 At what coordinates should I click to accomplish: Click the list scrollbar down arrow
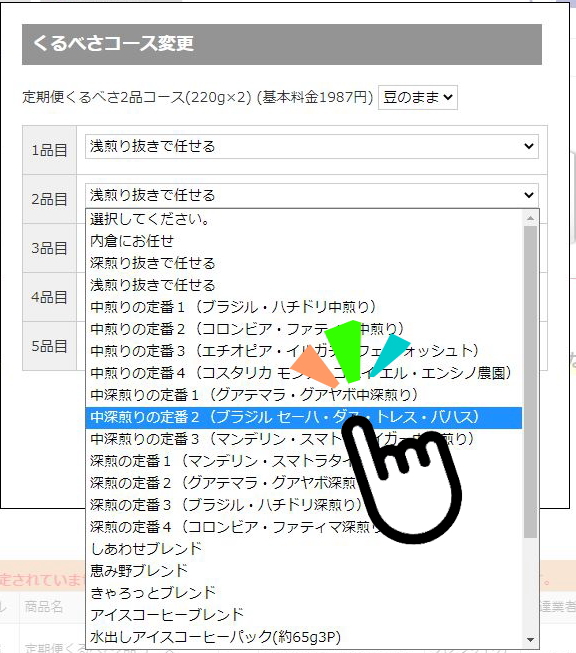530,639
